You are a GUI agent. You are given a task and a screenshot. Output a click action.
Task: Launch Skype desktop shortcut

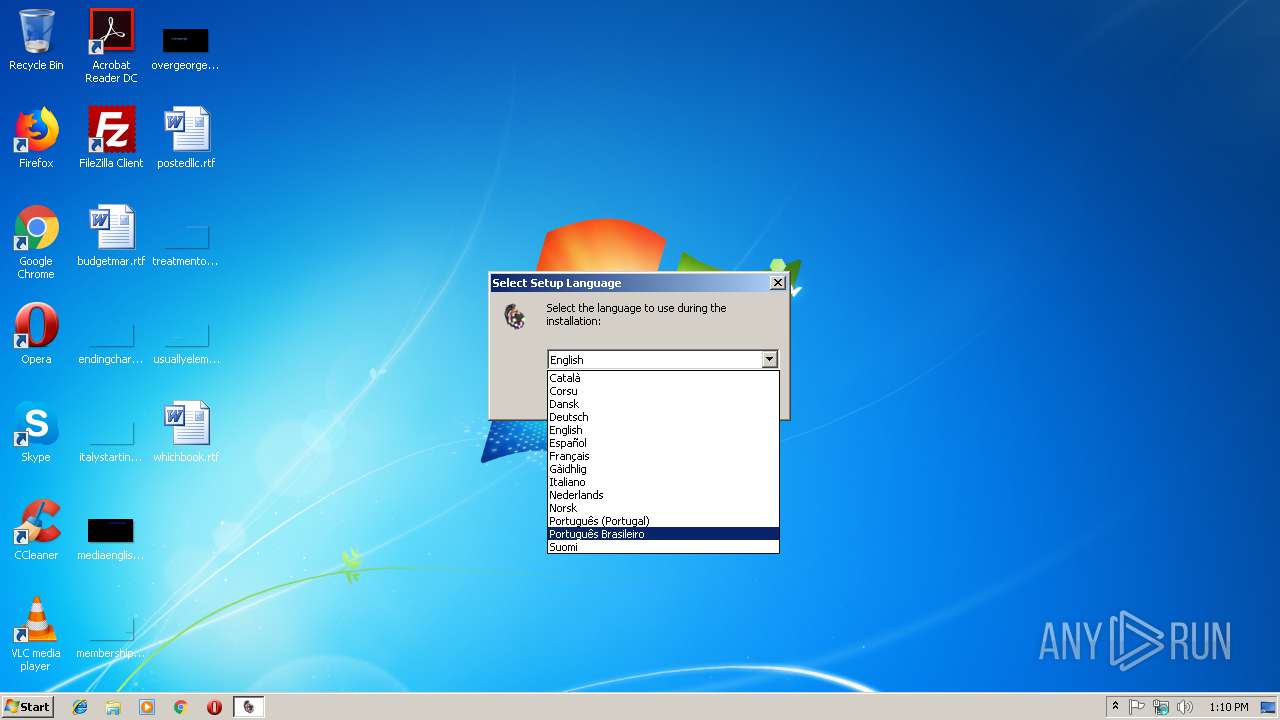pyautogui.click(x=36, y=432)
